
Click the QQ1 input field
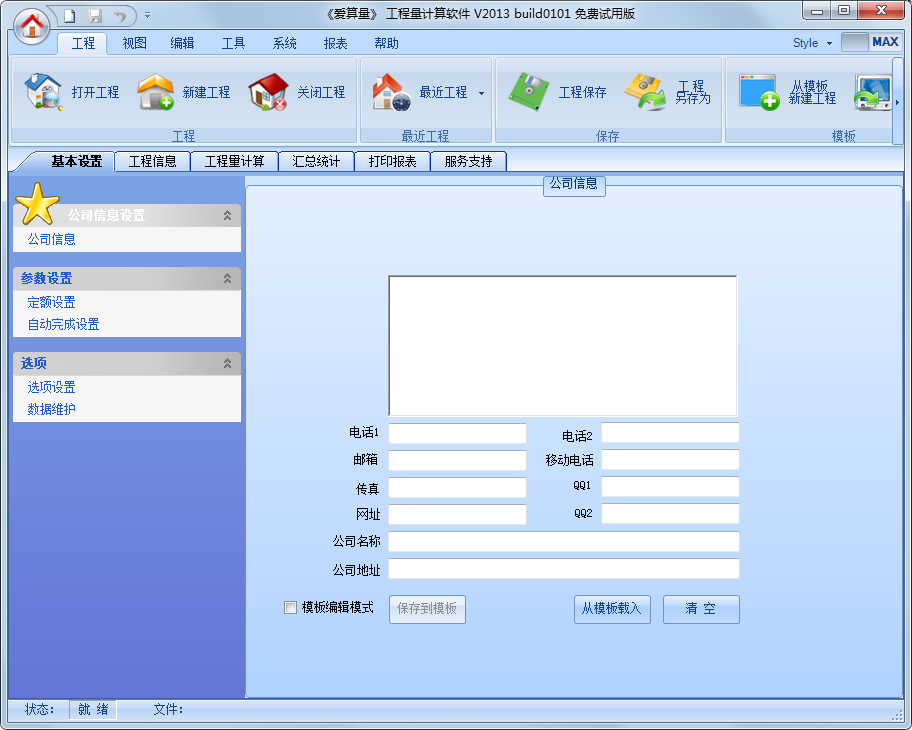670,486
